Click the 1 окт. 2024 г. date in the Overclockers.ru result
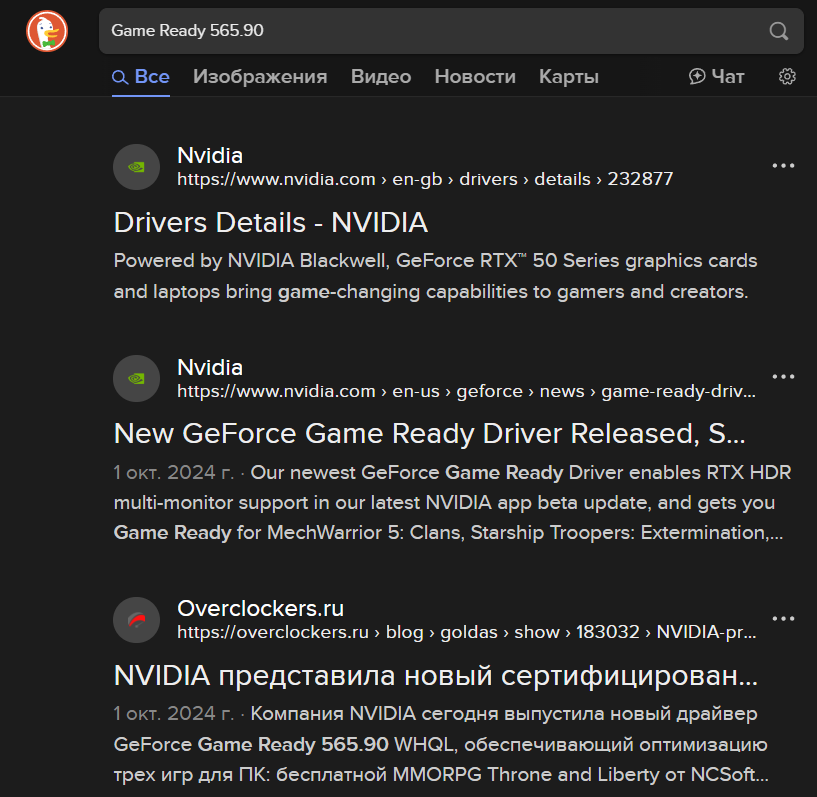This screenshot has width=817, height=797. point(174,714)
